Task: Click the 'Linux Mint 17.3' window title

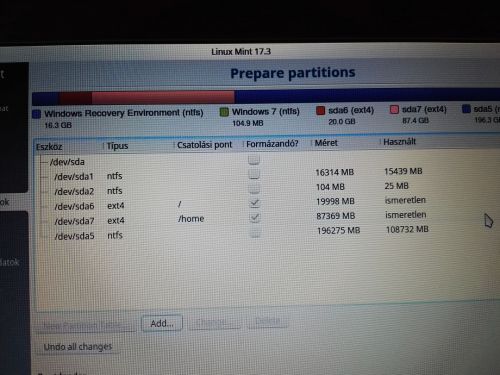Action: tap(241, 52)
